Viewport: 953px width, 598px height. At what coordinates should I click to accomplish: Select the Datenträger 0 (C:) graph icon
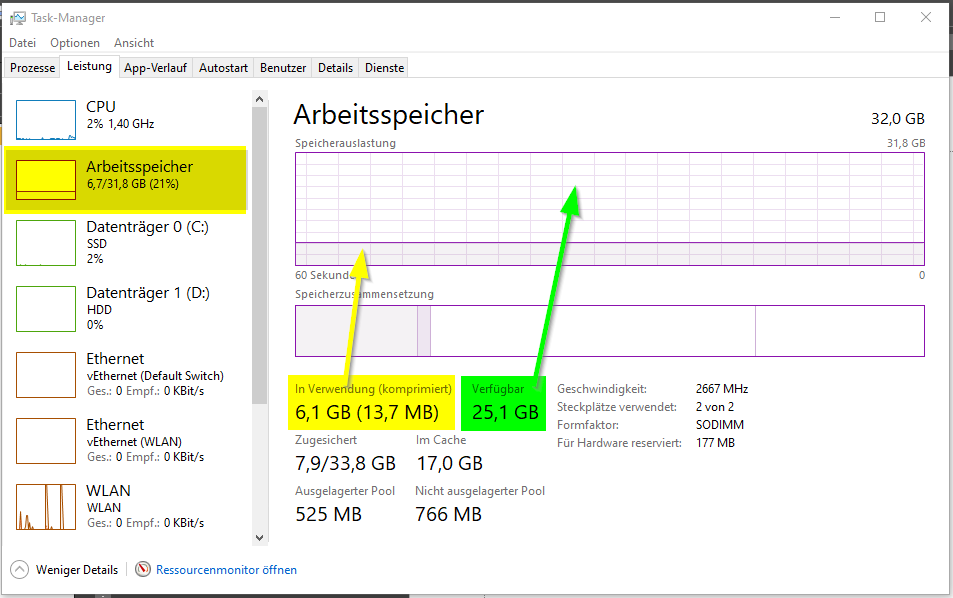(46, 243)
